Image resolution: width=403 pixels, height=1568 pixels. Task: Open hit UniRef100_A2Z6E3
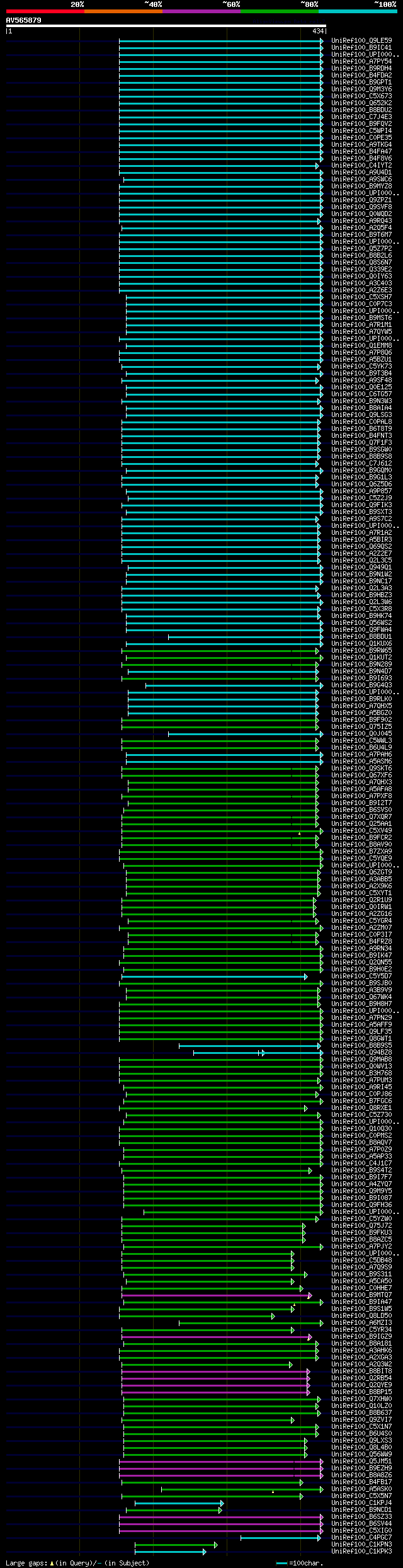(x=361, y=290)
